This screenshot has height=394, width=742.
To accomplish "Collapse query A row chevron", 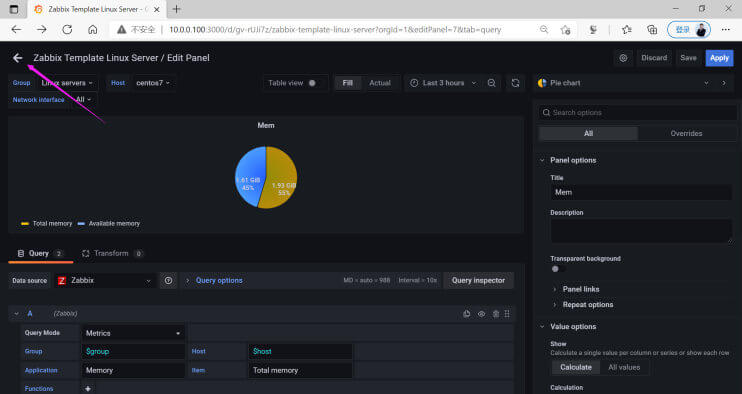I will [x=17, y=314].
